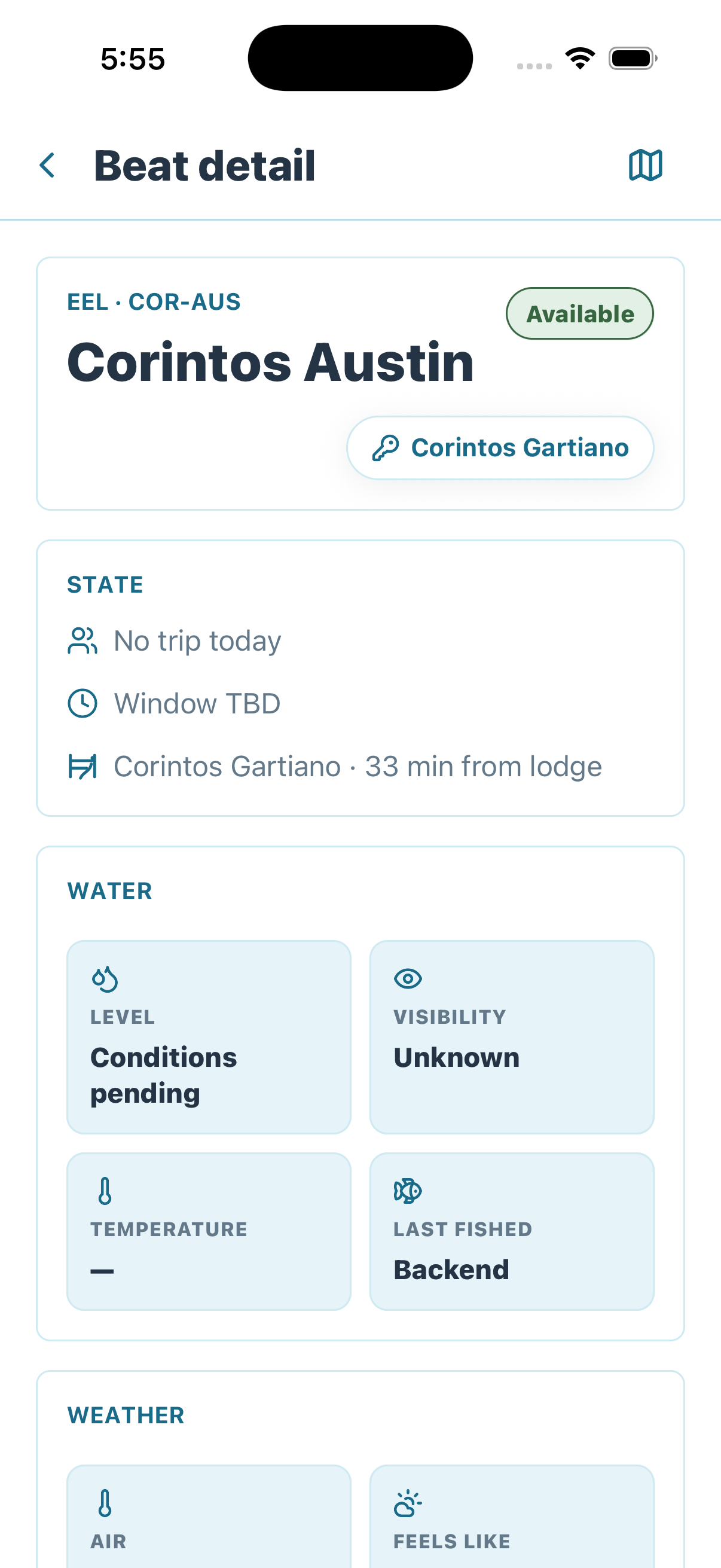Tap the eye Visibility icon
This screenshot has width=721, height=1568.
408,979
